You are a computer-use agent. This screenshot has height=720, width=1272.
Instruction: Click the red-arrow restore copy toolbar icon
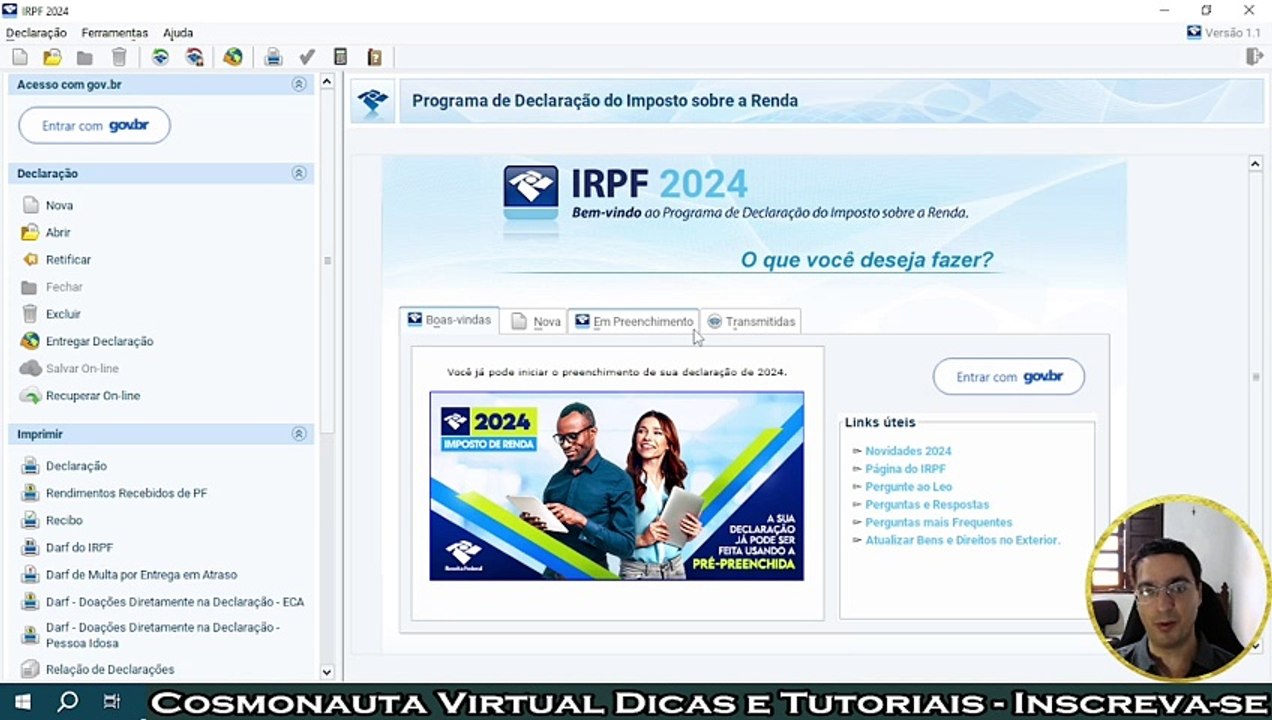click(195, 57)
